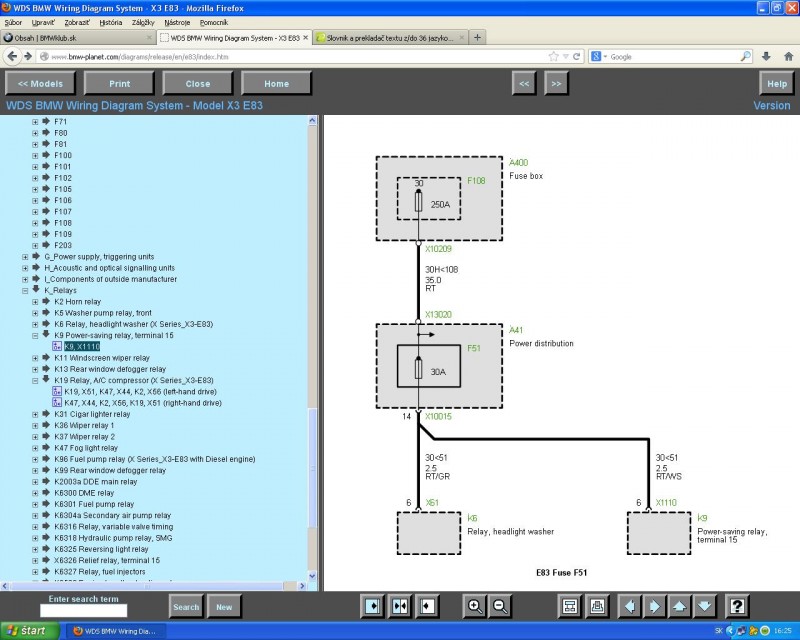Viewport: 800px width, 640px height.
Task: Collapse K19 Relay, A/C compressor node
Action: point(35,380)
